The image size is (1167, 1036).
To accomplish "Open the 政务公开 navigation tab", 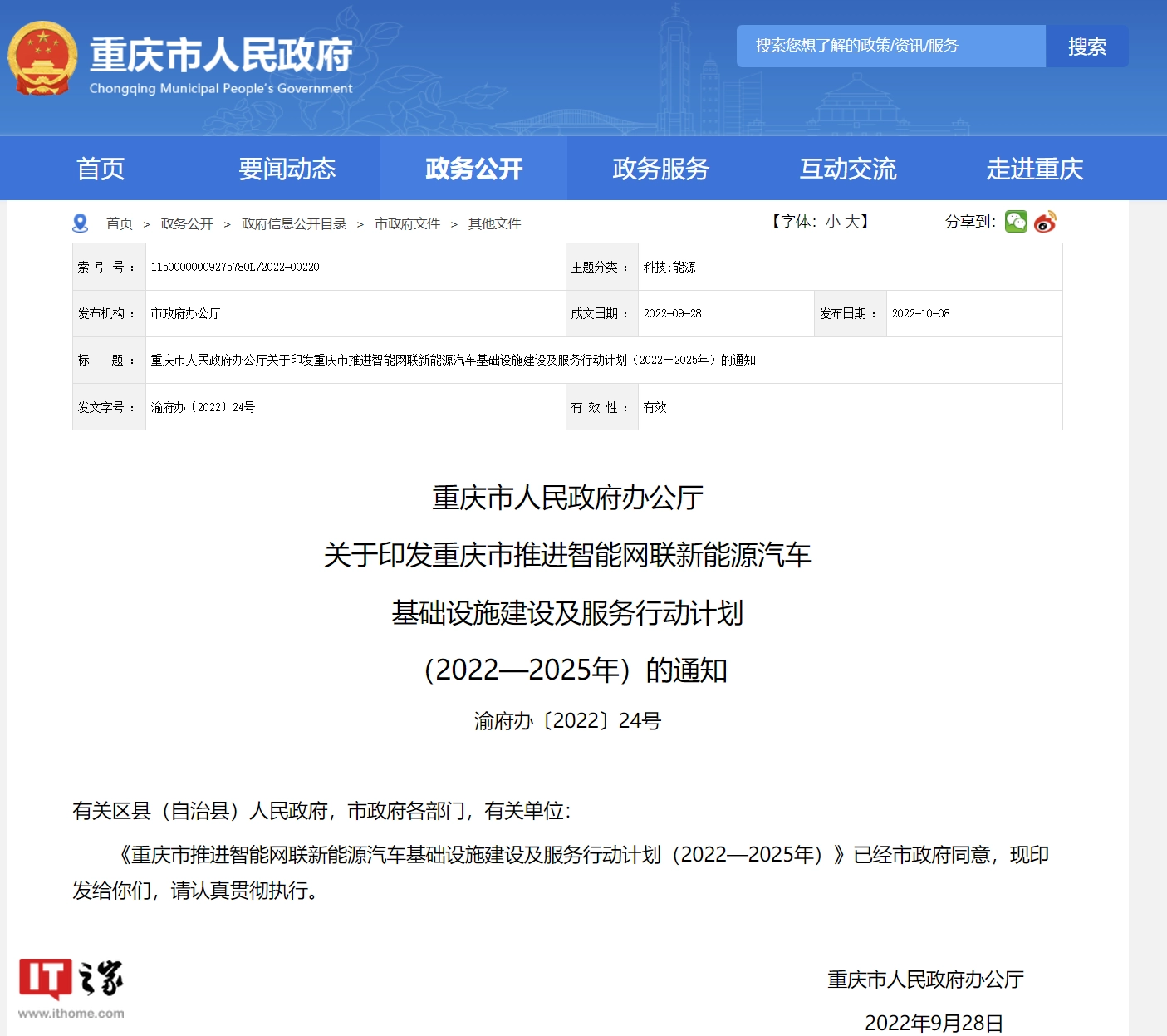I will tap(473, 169).
